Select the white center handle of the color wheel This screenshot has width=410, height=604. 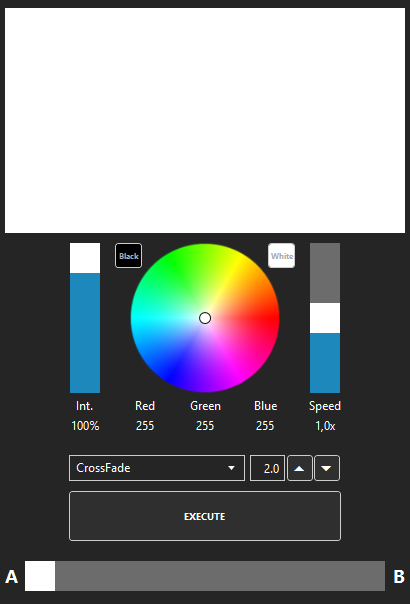pyautogui.click(x=205, y=318)
